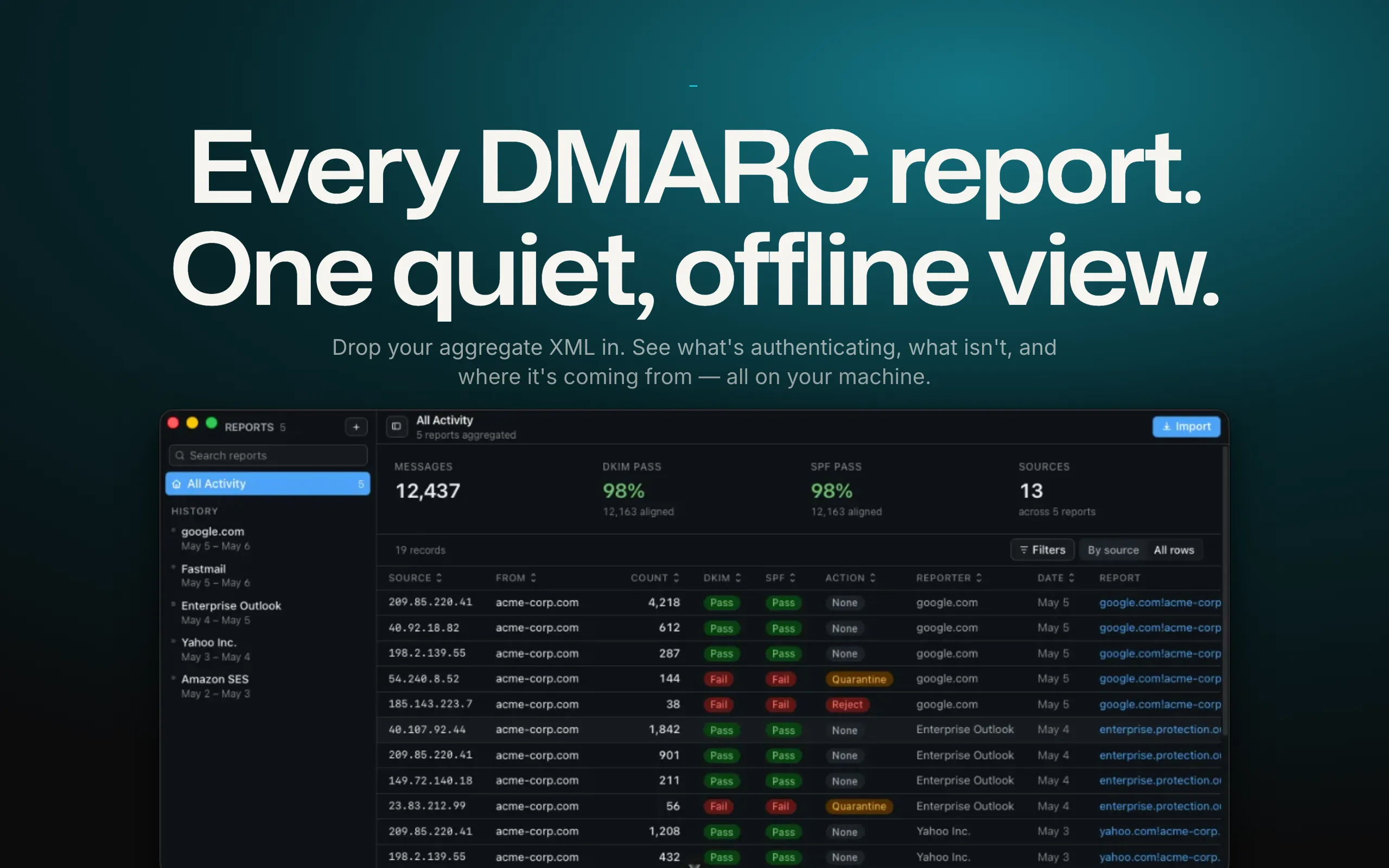Open the Filters button
1389x868 pixels.
[x=1042, y=550]
